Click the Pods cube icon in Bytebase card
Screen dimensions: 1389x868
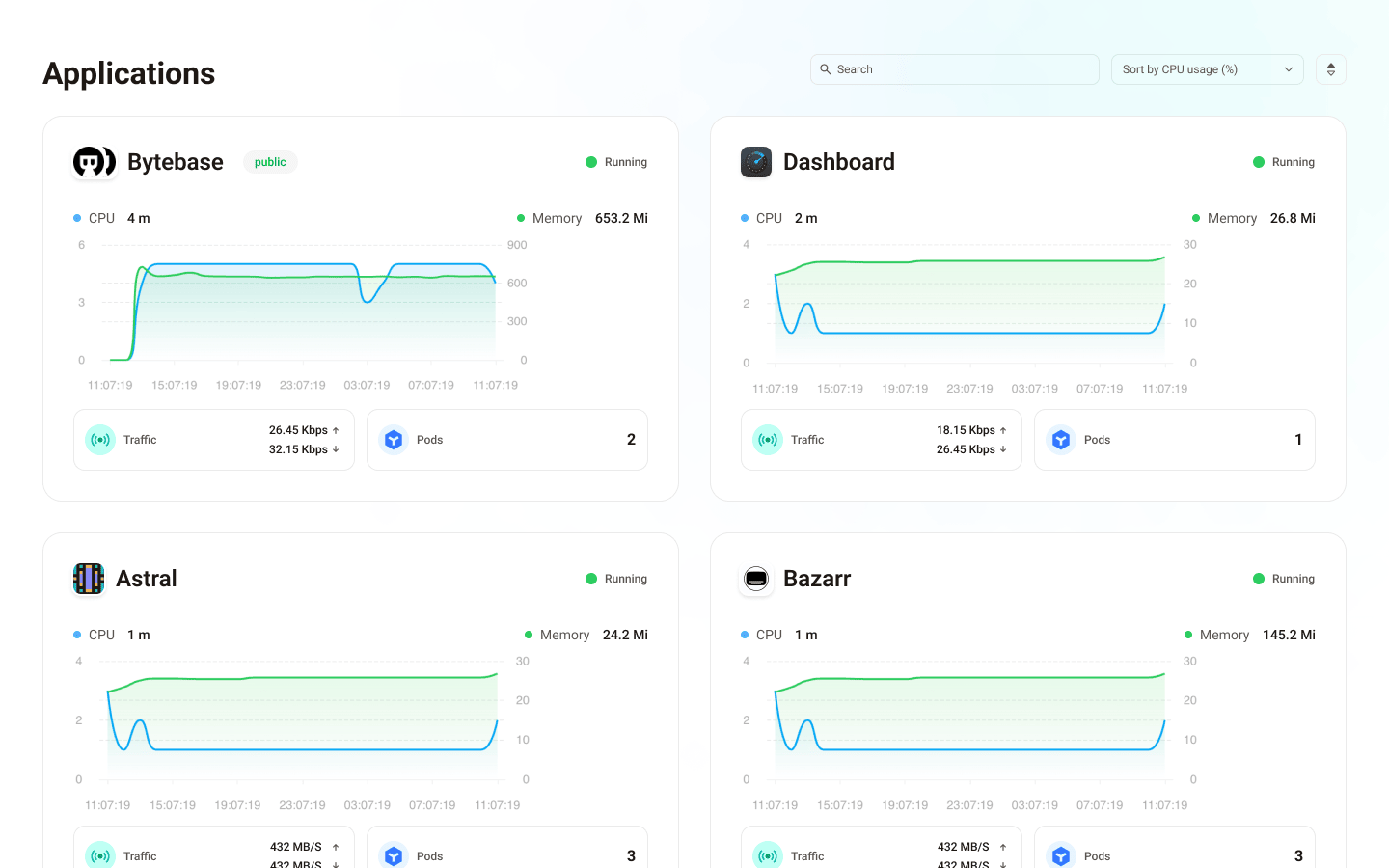click(394, 440)
